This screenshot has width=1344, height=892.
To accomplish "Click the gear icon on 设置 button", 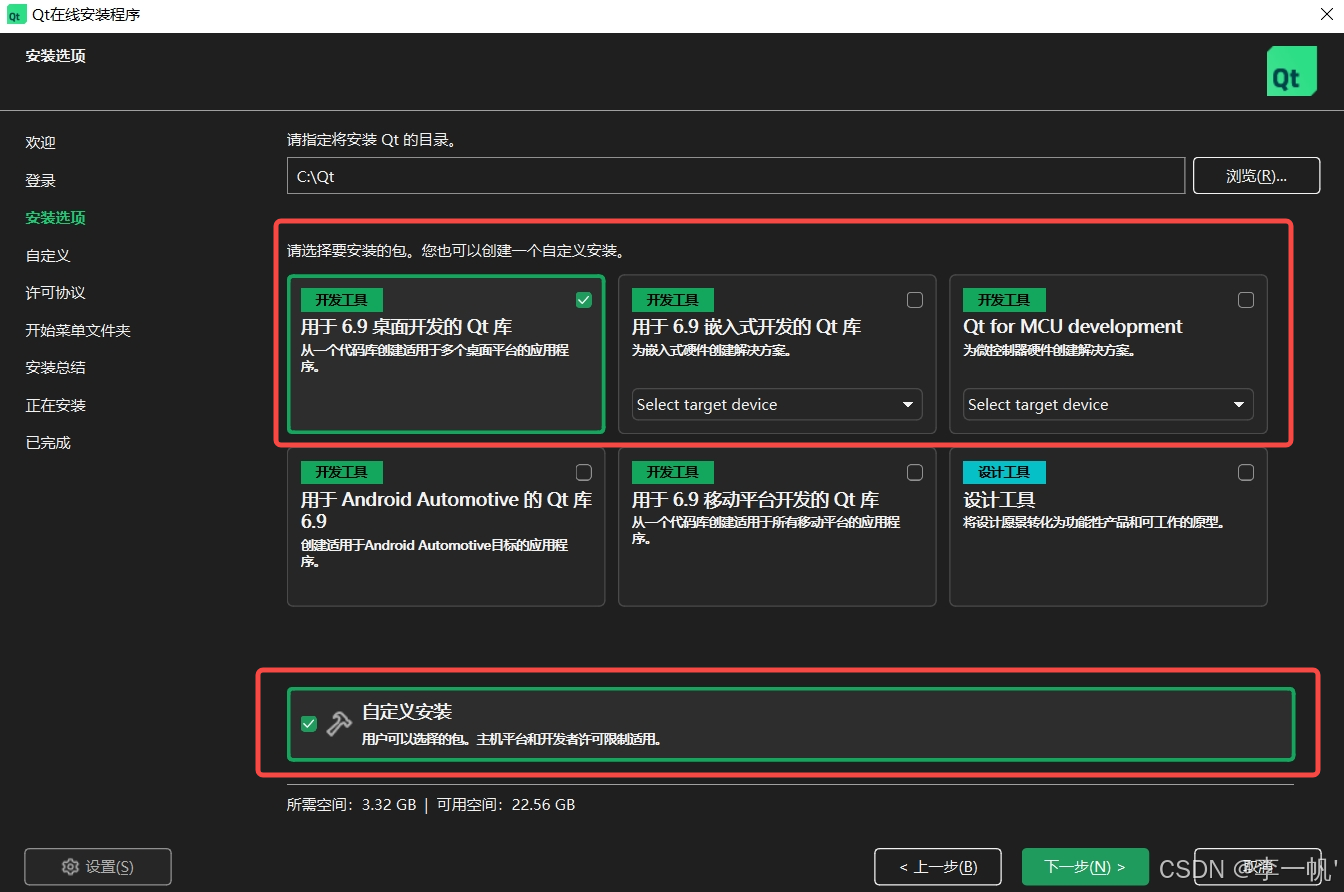I will click(70, 867).
